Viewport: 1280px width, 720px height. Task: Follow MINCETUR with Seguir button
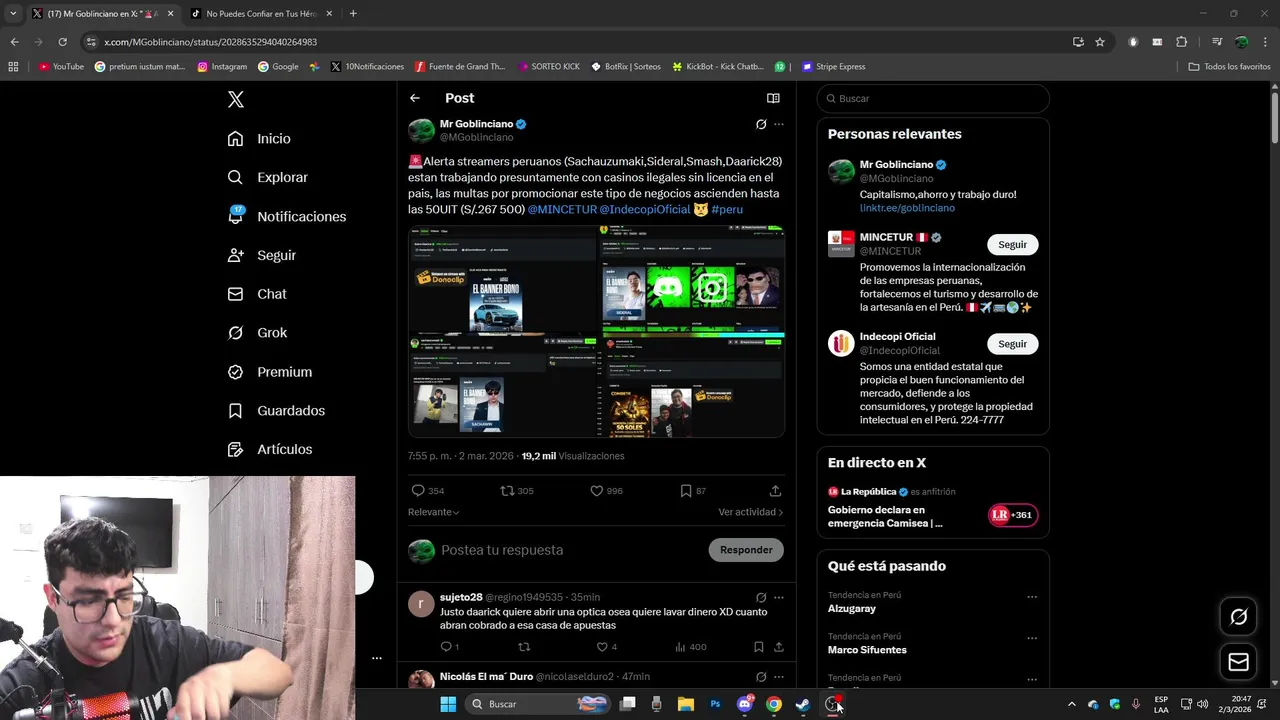click(x=1012, y=245)
